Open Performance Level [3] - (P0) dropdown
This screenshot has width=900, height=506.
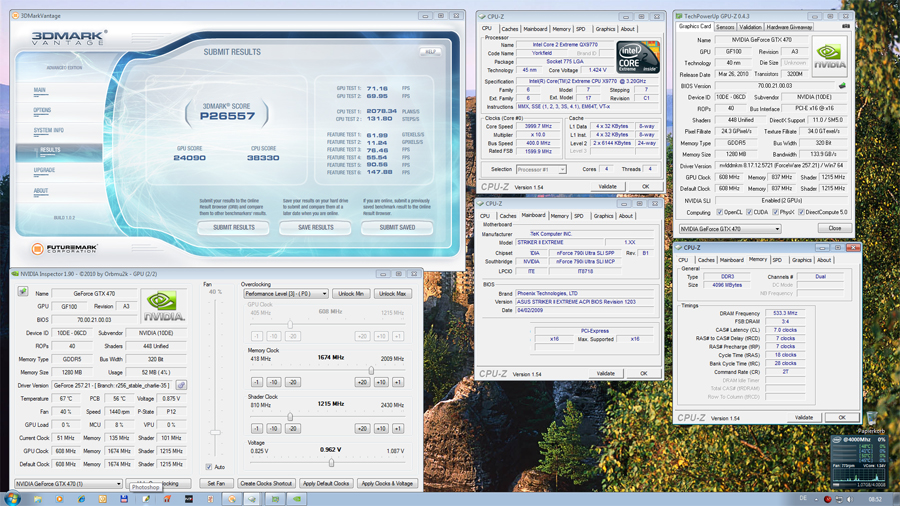coord(285,294)
